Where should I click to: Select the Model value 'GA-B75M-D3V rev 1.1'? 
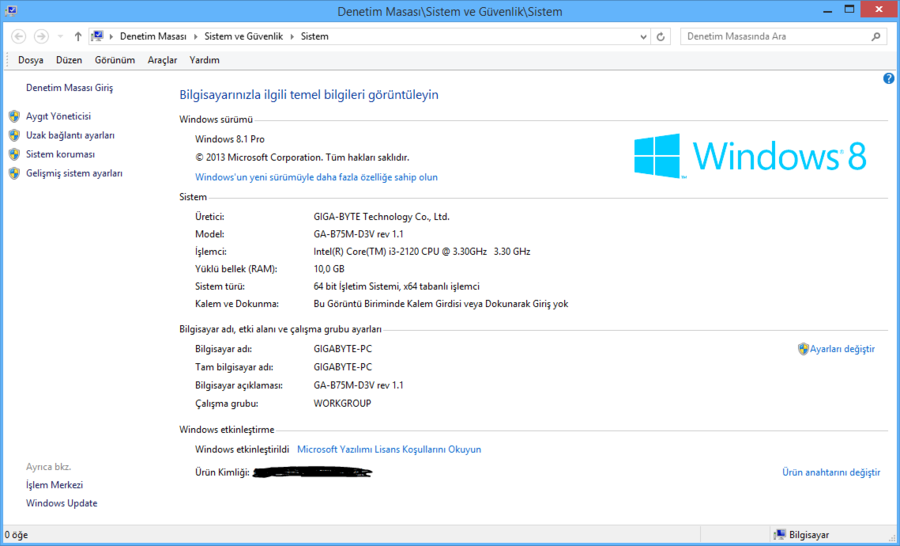[358, 234]
